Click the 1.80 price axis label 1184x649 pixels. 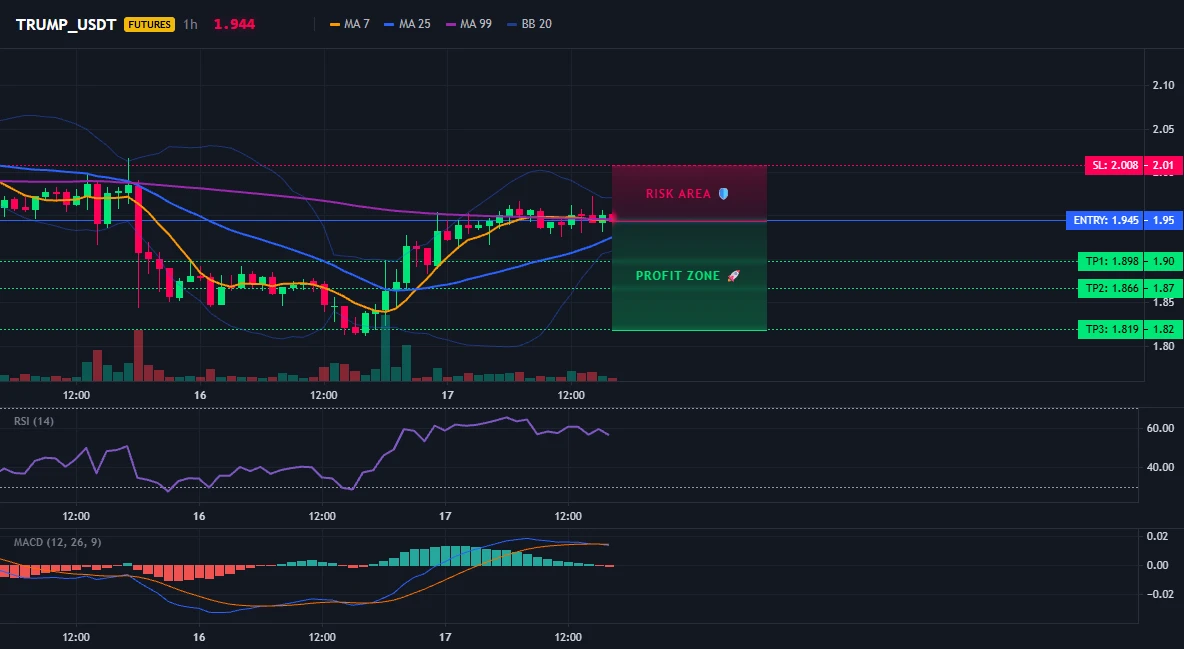[1164, 347]
